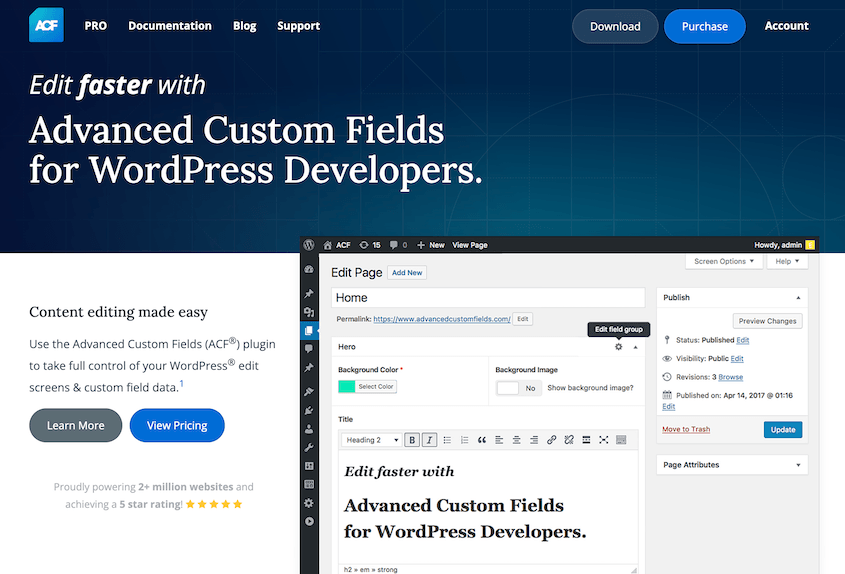Click Add New next to Edit Page
The height and width of the screenshot is (574, 845).
(407, 273)
